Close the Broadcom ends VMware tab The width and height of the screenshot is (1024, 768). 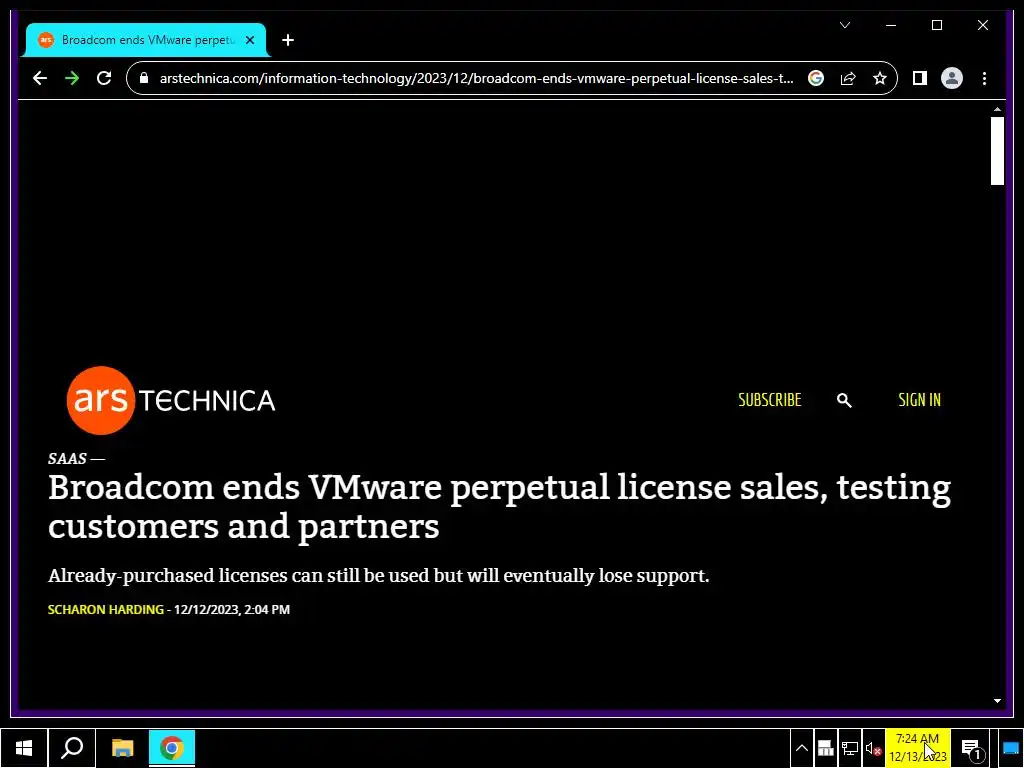click(x=249, y=40)
